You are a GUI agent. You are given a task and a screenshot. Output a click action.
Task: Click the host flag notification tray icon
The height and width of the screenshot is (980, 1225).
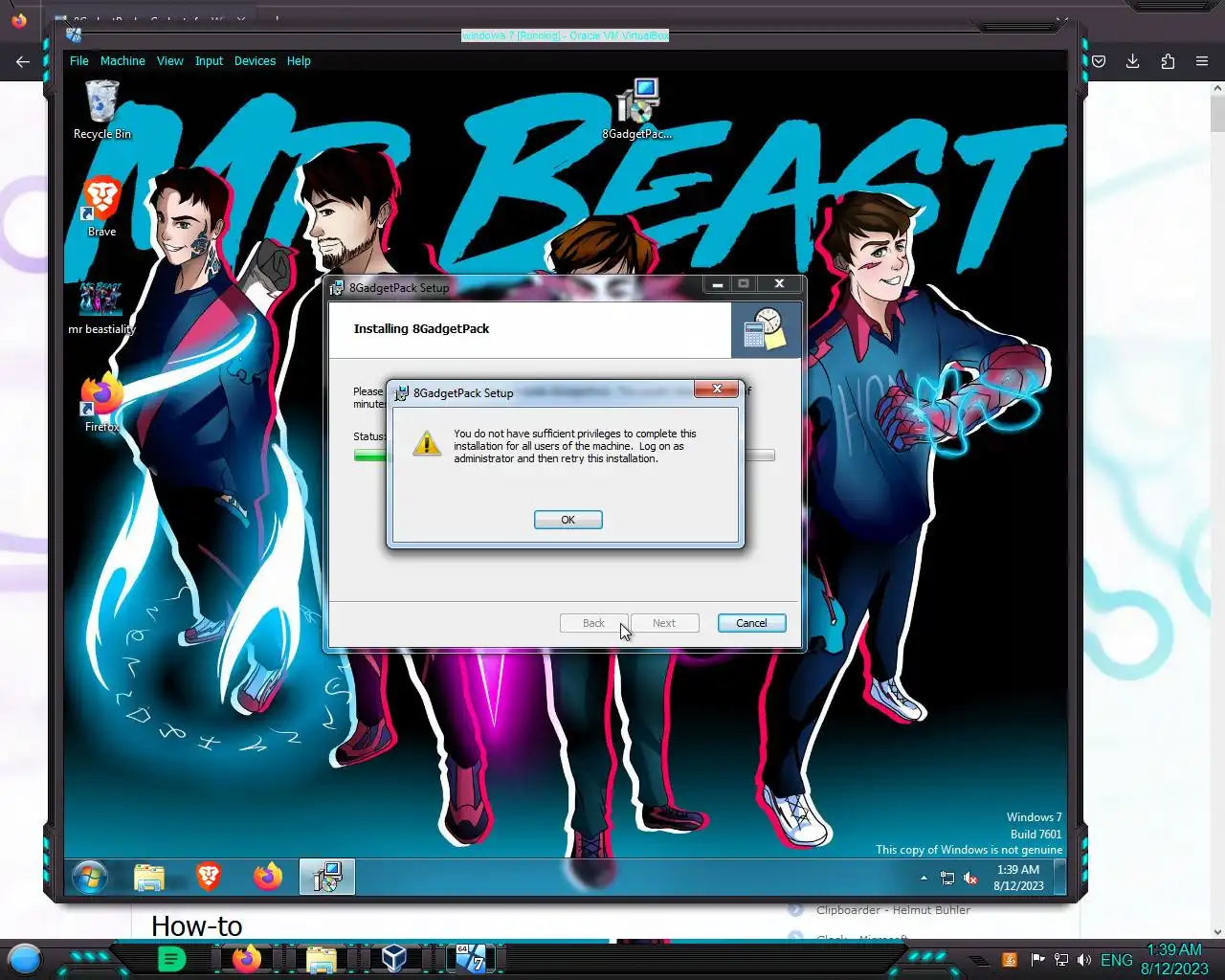click(1037, 960)
